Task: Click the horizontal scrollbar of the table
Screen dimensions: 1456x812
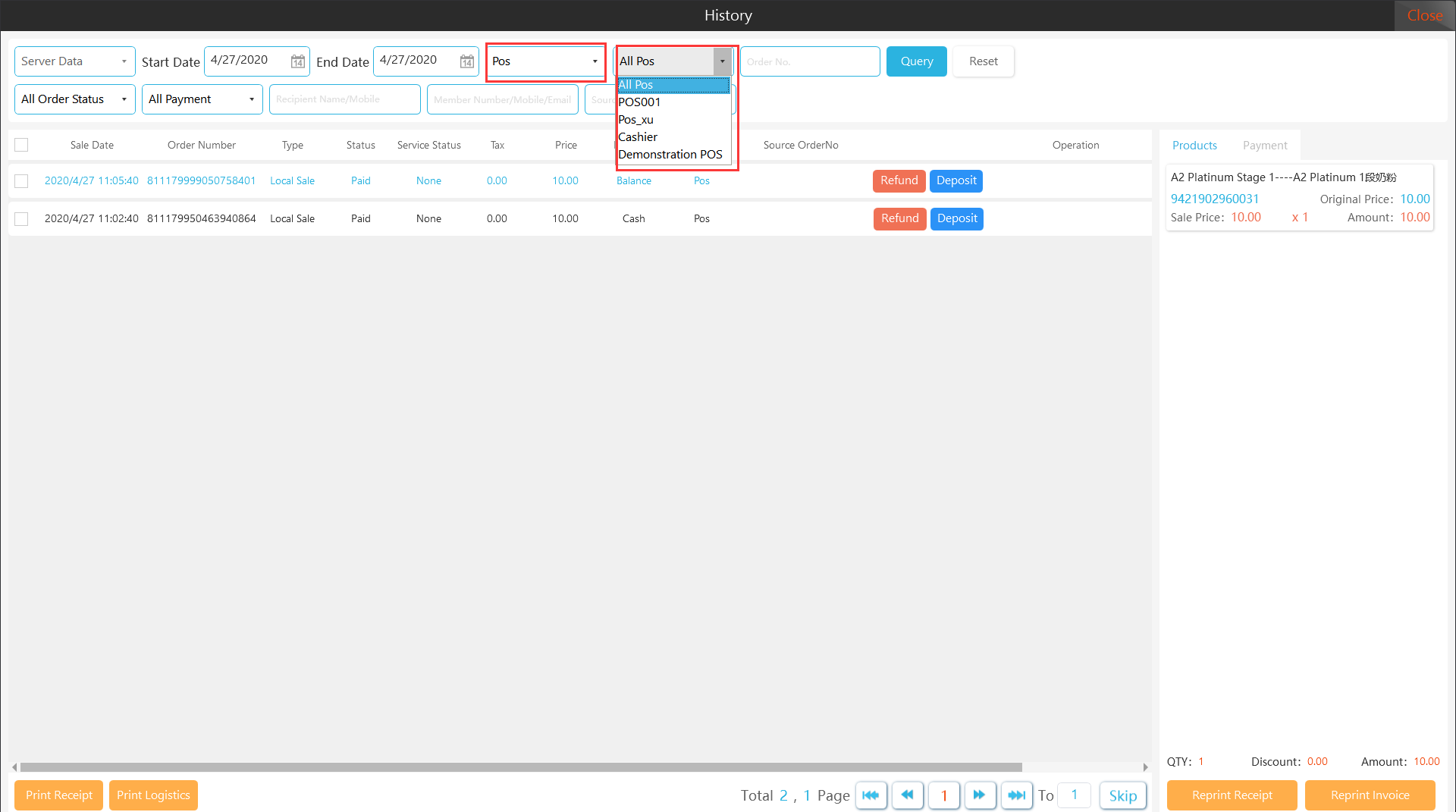Action: point(520,767)
